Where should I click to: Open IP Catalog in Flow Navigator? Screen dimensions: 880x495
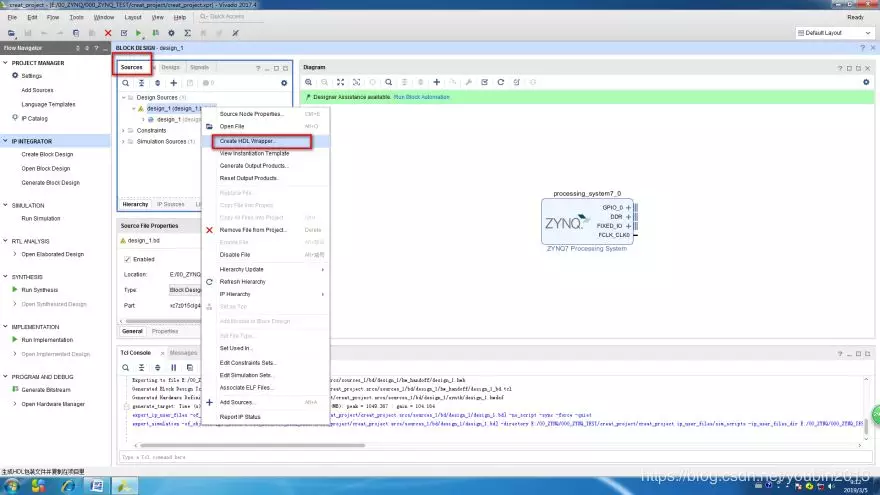tap(34, 118)
